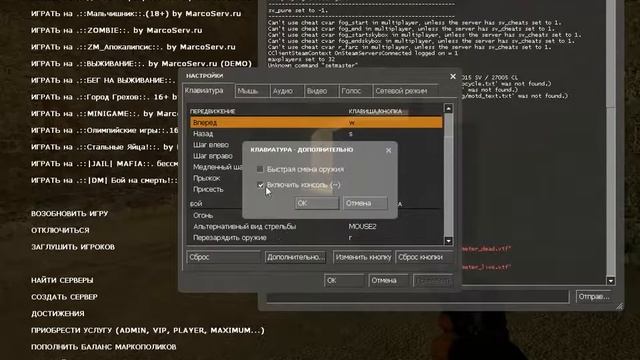Click the 'Сброс' button in settings
Viewport: 640px width, 360px height.
pyautogui.click(x=223, y=257)
